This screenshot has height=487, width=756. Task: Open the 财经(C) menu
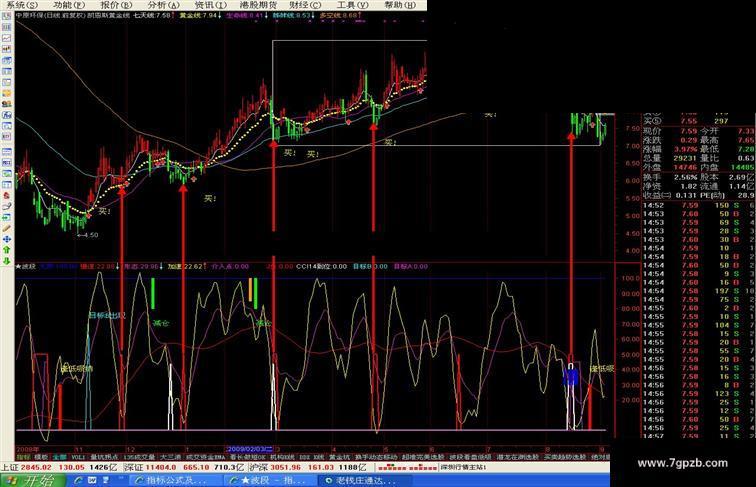(306, 5)
